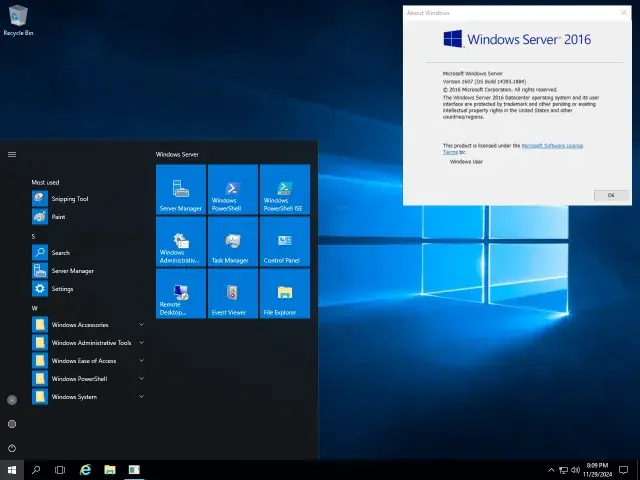Open Settings in the app list
The image size is (640, 480).
click(88, 289)
